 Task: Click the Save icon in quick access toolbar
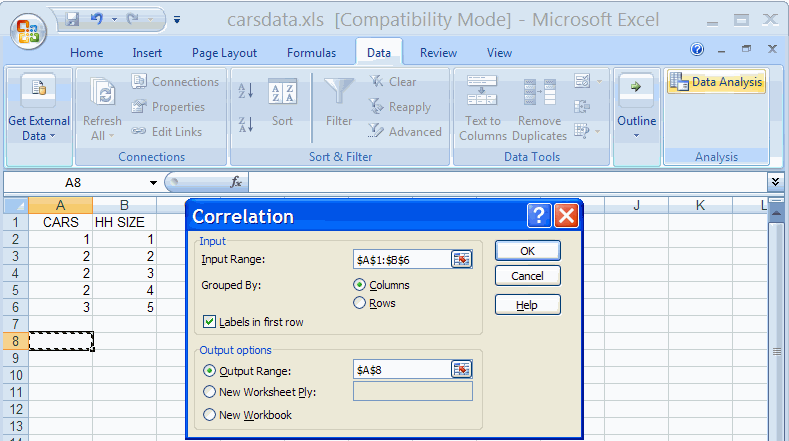click(72, 19)
